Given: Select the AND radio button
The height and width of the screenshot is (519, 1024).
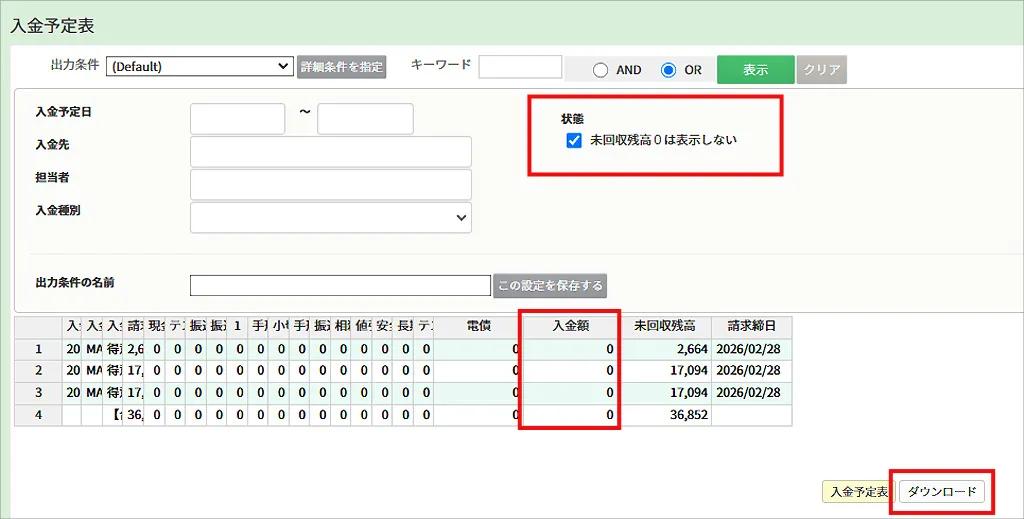Looking at the screenshot, I should point(600,70).
